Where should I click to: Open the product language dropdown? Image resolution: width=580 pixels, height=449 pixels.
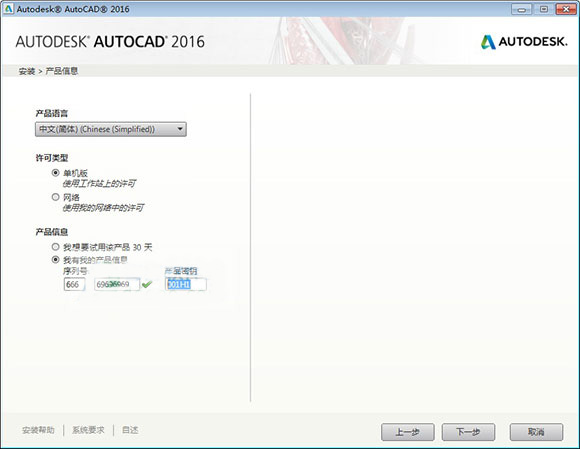(111, 129)
